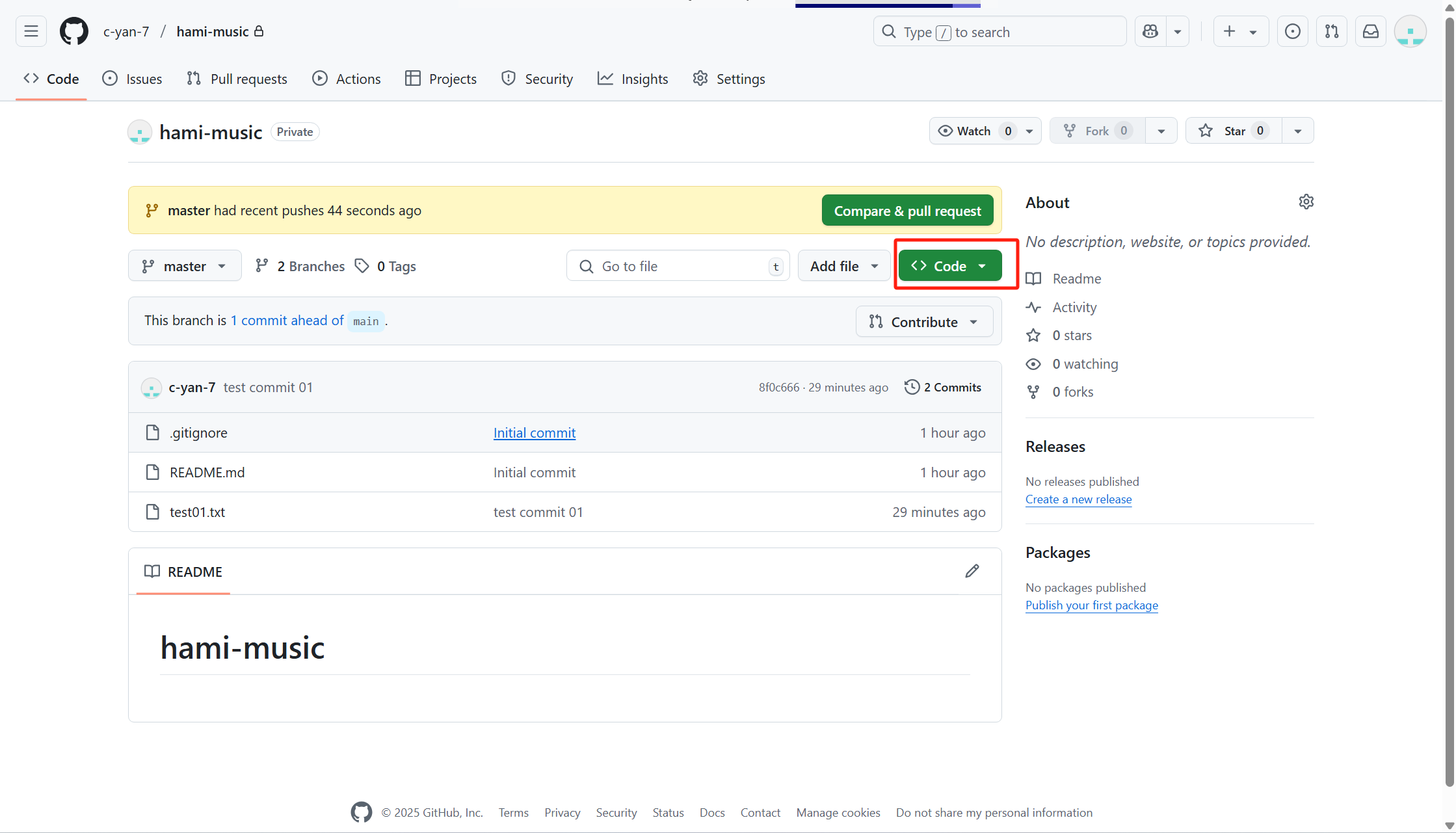Open the command history clock icon

[x=1293, y=31]
